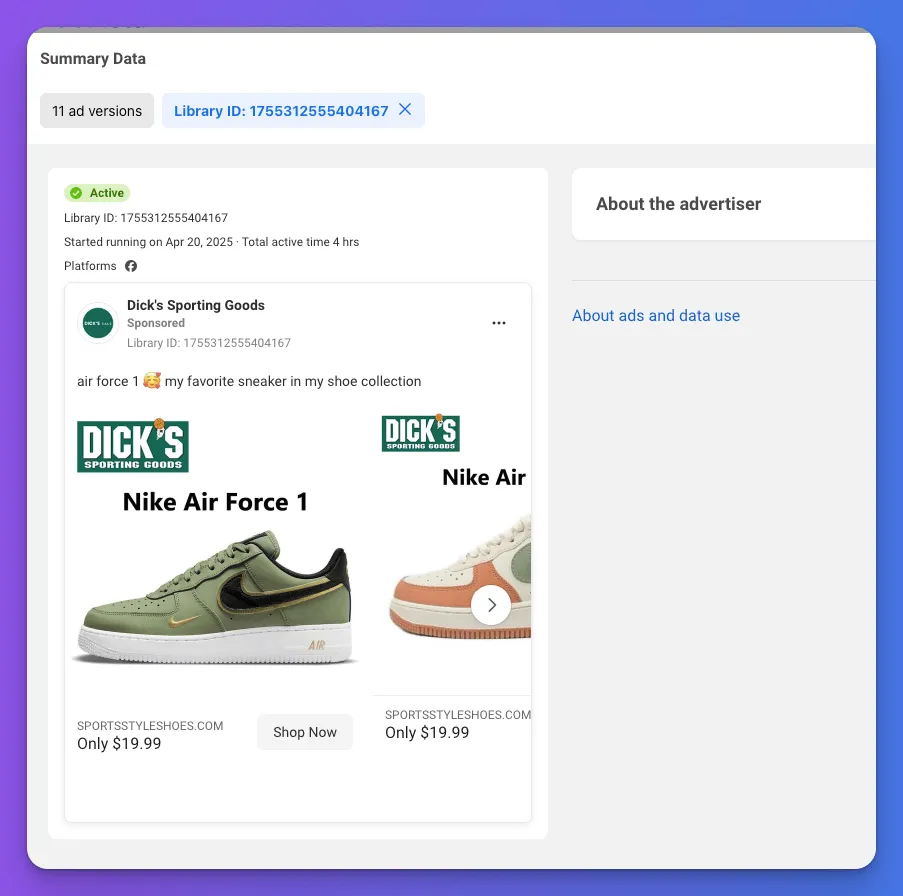Click the Shop Now button
Image resolution: width=903 pixels, height=896 pixels.
click(x=305, y=732)
